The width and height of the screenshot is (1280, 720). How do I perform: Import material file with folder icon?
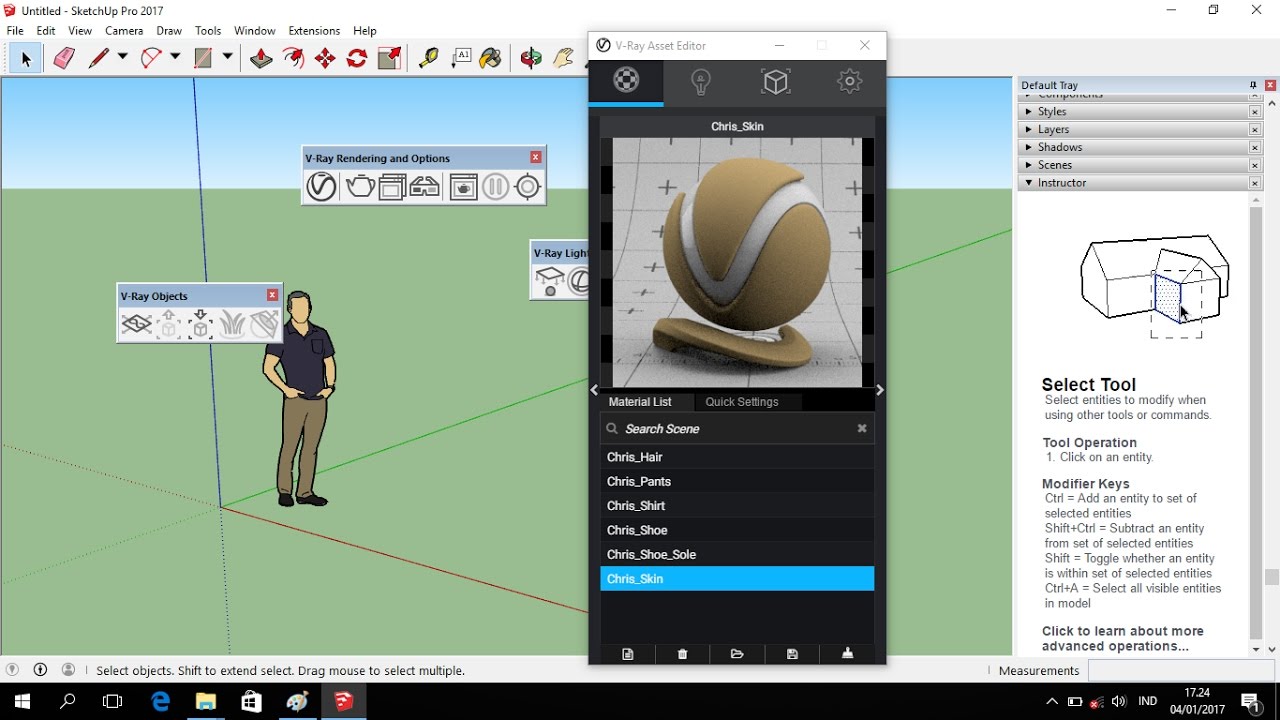[x=737, y=654]
